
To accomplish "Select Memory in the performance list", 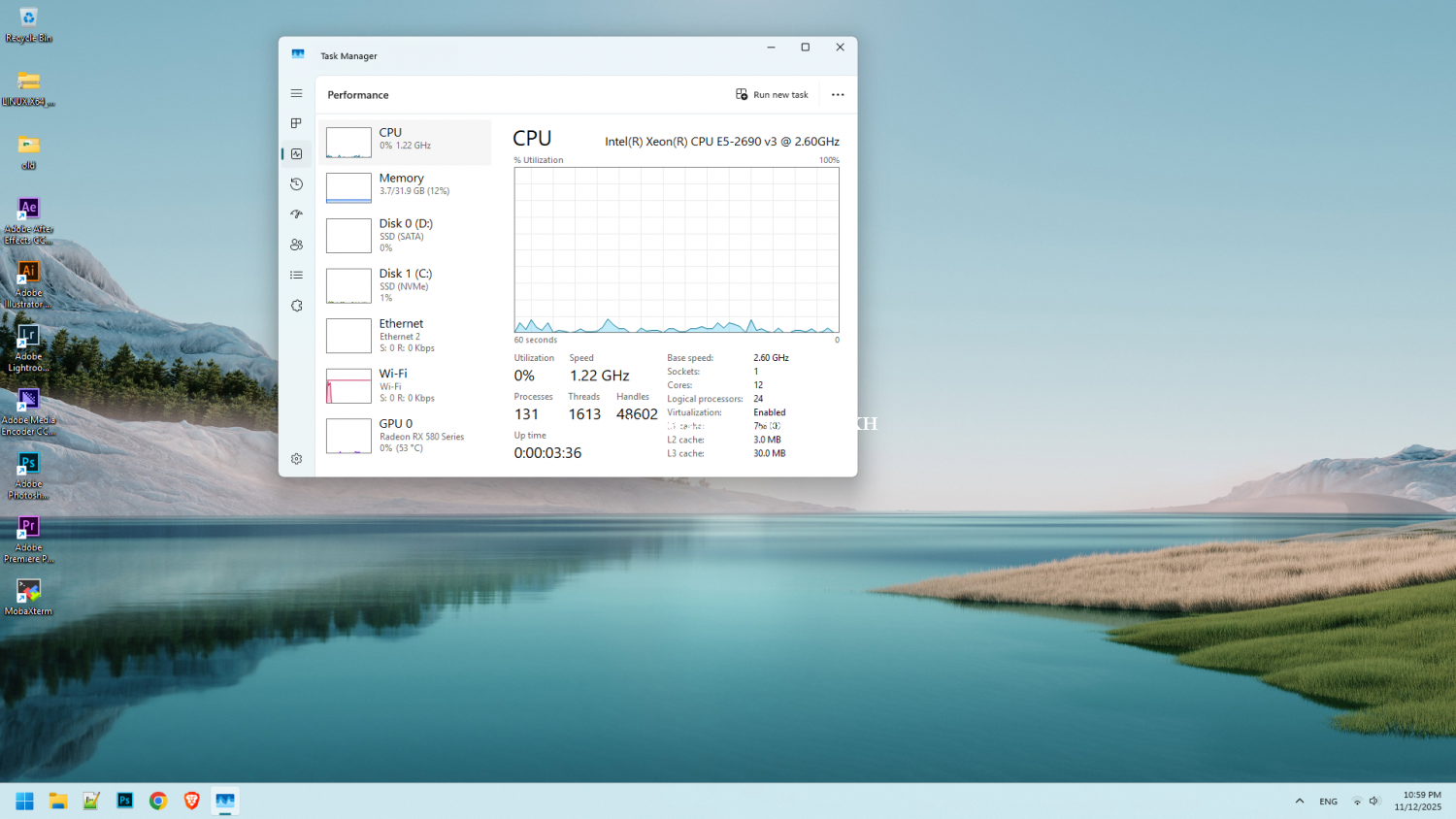I will tap(405, 186).
